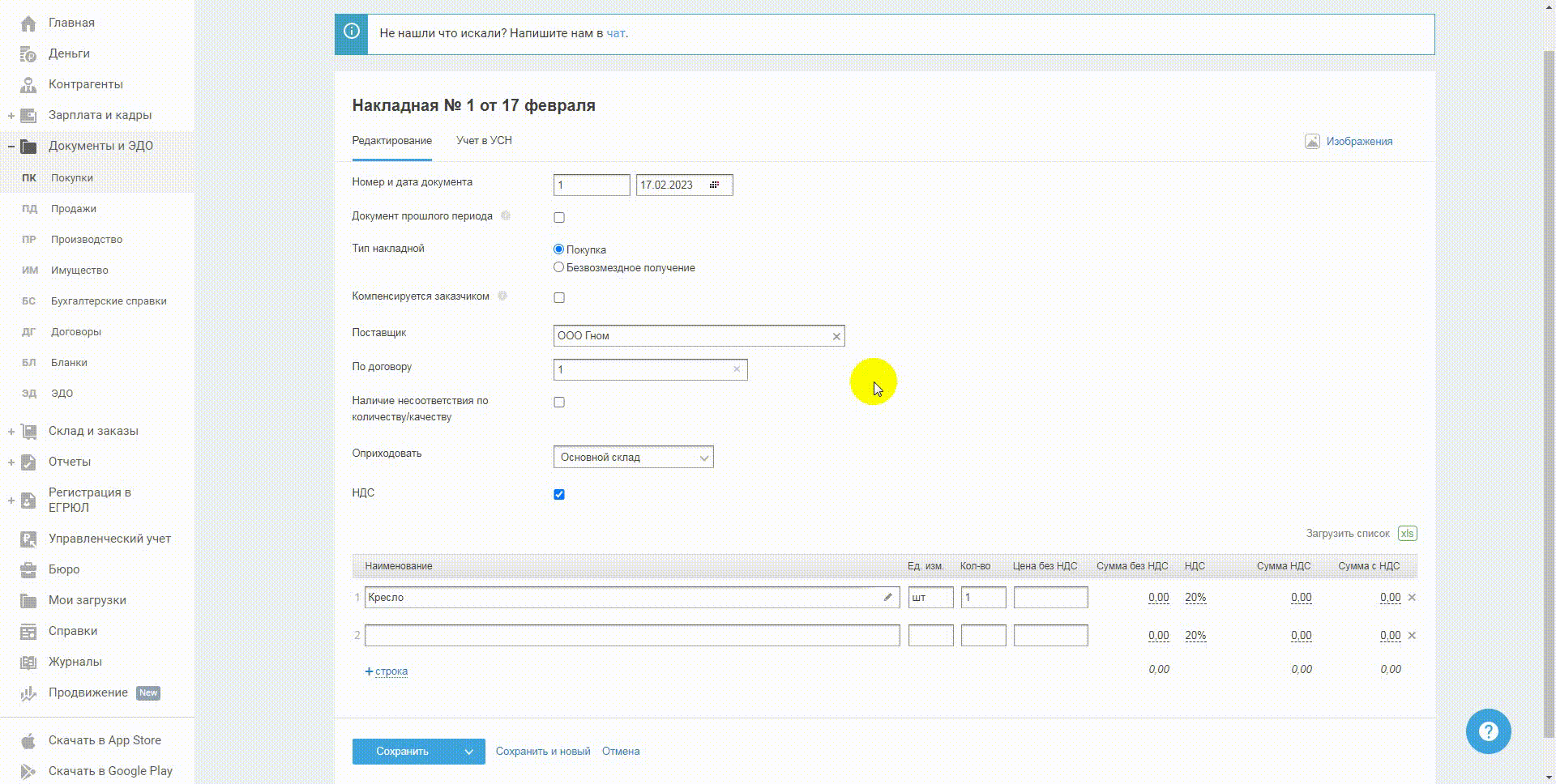Image resolution: width=1556 pixels, height=784 pixels.
Task: Click the Сохранить button
Action: pos(403,752)
